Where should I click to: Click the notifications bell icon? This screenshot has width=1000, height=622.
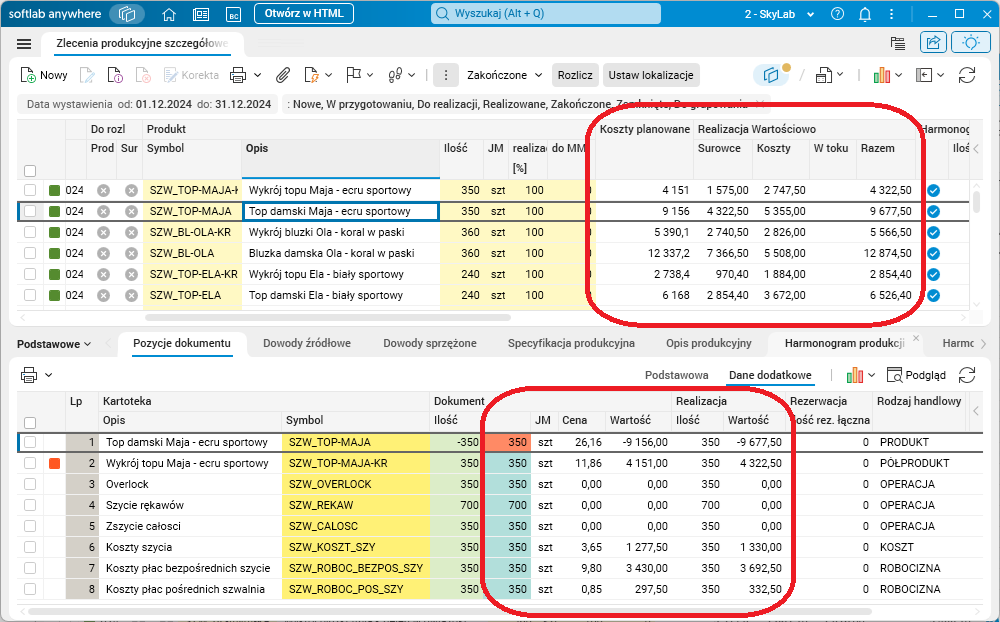(865, 14)
